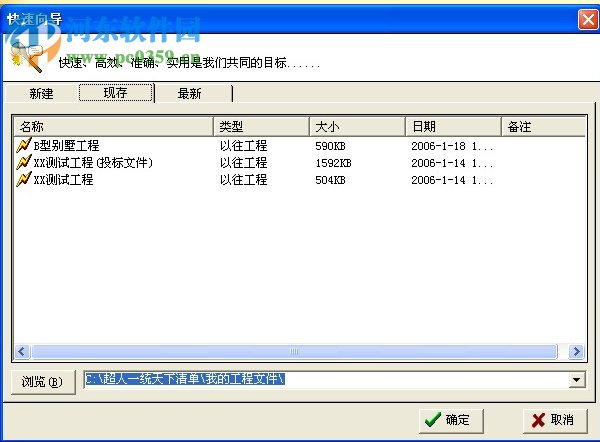This screenshot has width=600, height=442.
Task: Click the 以往工程 type in the B型别墅工程 row
Action: (243, 145)
